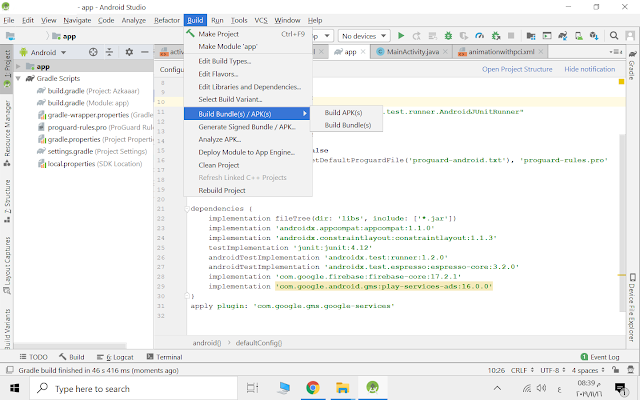Open Chrome from Windows taskbar
This screenshot has width=640, height=400.
(x=313, y=388)
